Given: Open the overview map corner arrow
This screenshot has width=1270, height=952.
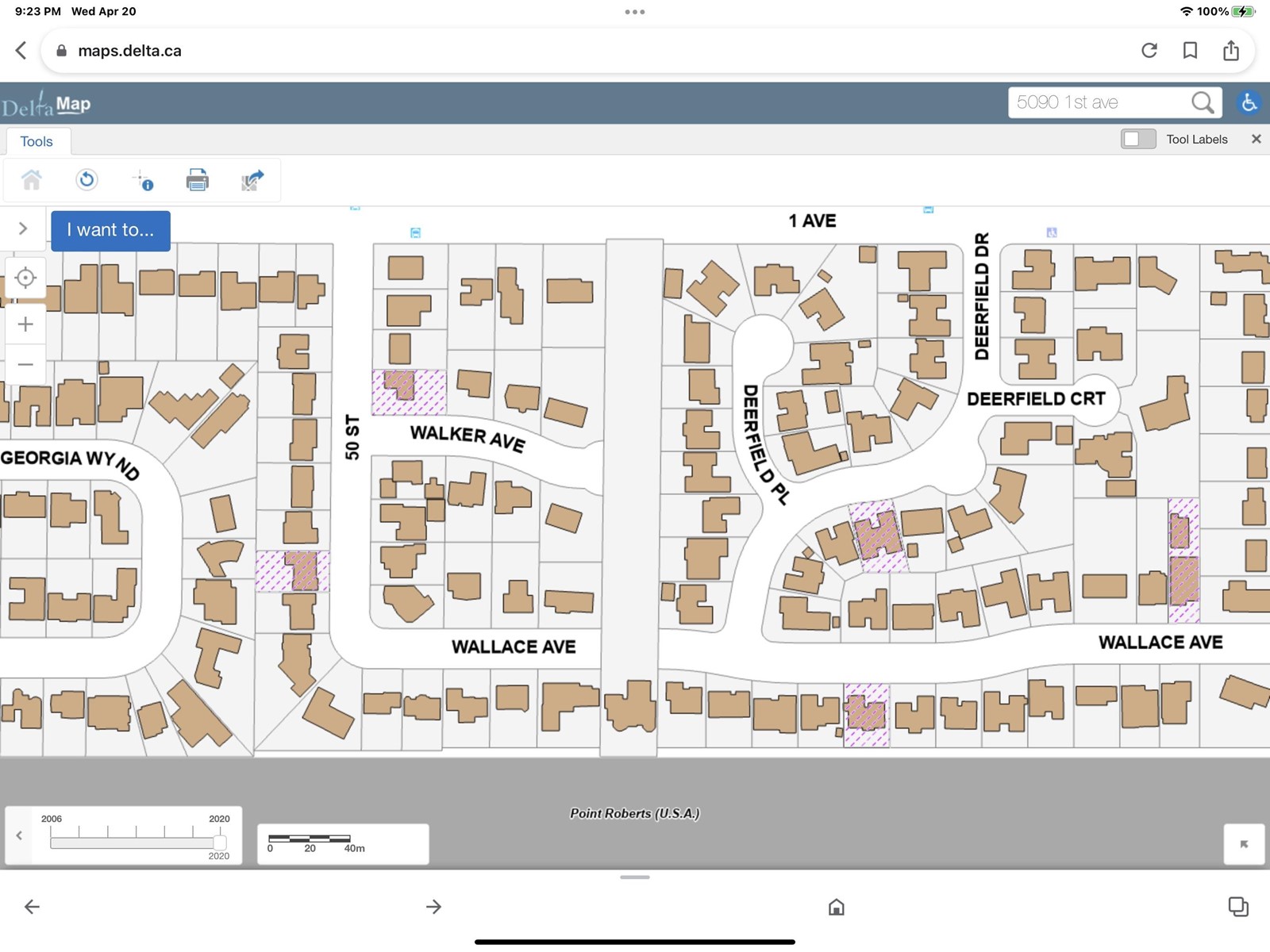Looking at the screenshot, I should click(1244, 844).
